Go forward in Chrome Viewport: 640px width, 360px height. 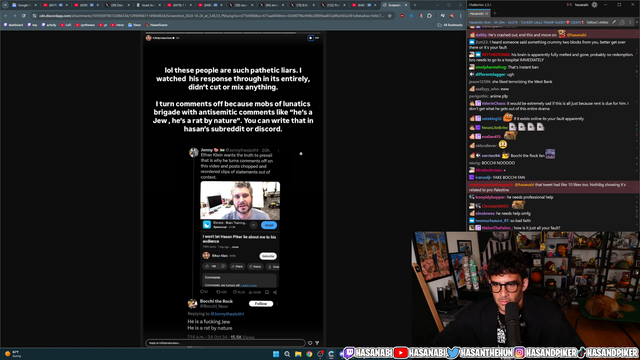15,16
